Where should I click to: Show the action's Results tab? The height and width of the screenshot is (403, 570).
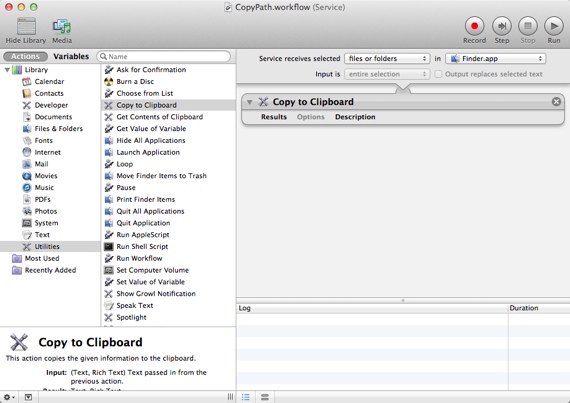point(274,117)
